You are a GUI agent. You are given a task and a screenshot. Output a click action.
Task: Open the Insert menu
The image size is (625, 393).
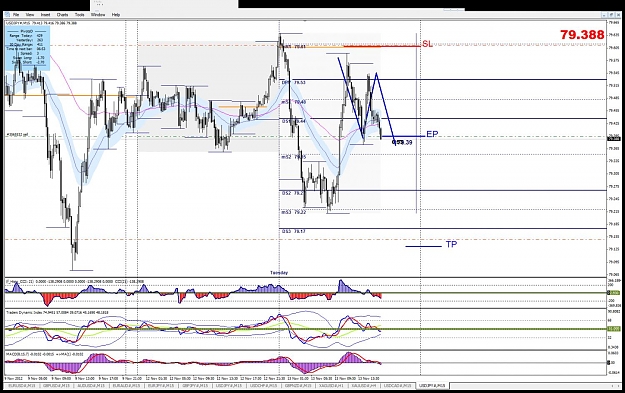pos(45,15)
